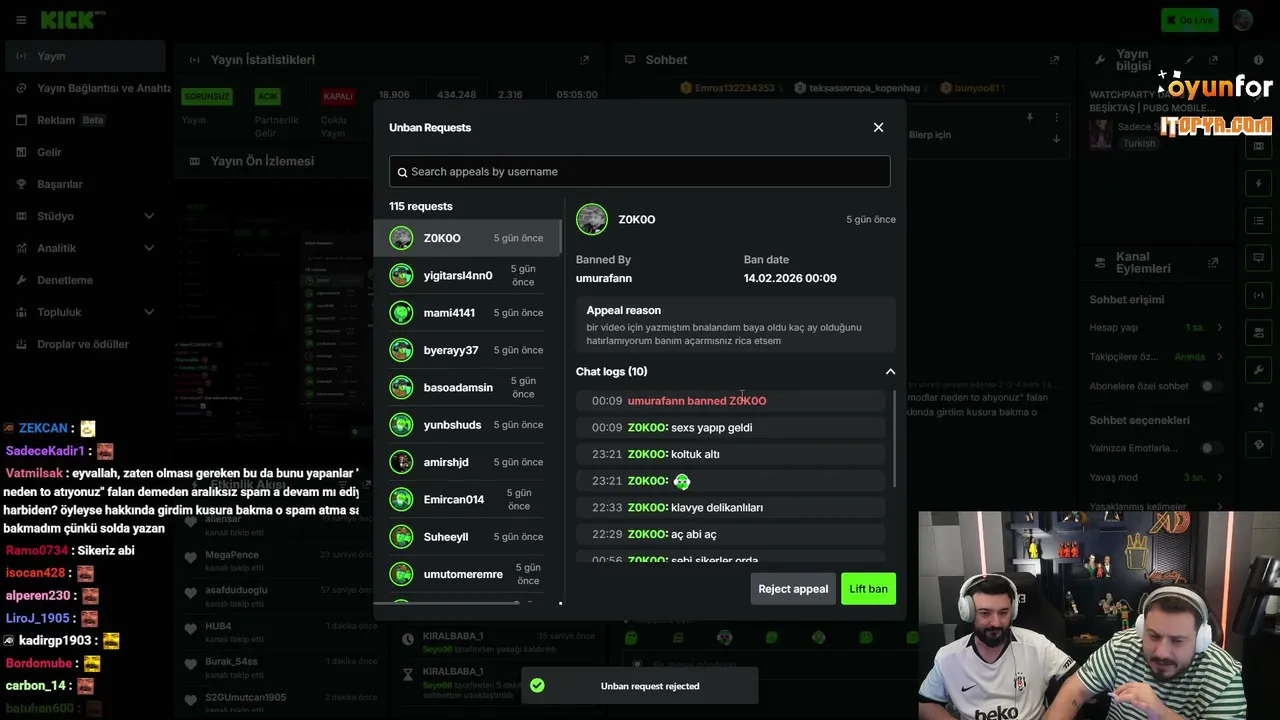Click the Turkish language tag

1139,144
